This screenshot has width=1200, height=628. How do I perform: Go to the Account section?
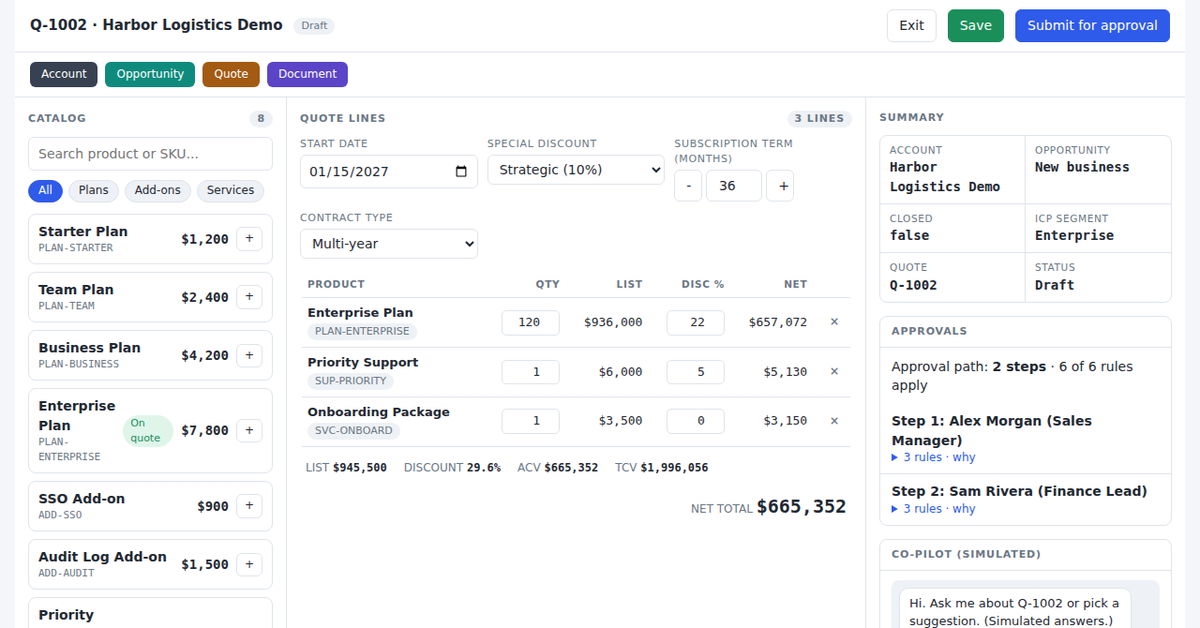[64, 74]
